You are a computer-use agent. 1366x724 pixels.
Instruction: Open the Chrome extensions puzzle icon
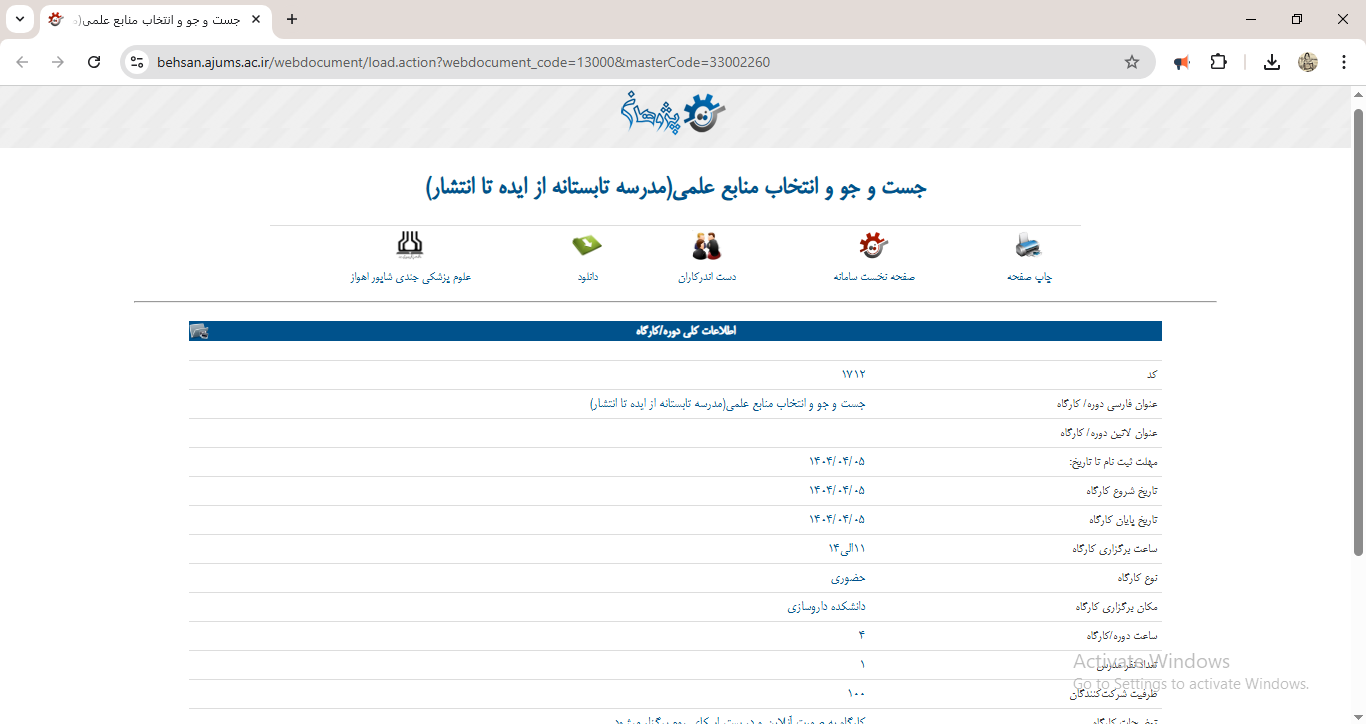[1218, 62]
